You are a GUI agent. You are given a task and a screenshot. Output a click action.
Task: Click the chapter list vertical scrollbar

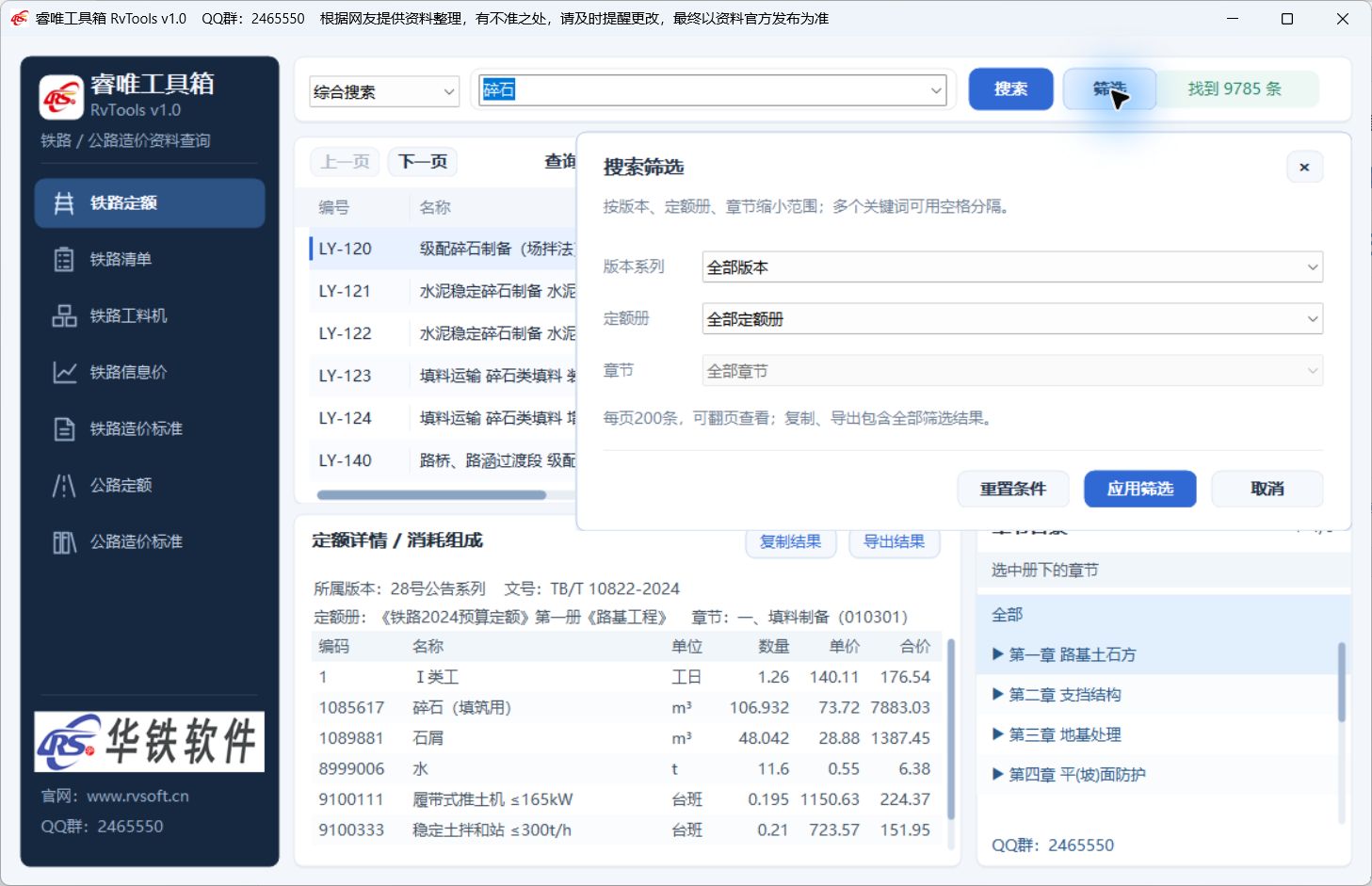pos(1342,683)
